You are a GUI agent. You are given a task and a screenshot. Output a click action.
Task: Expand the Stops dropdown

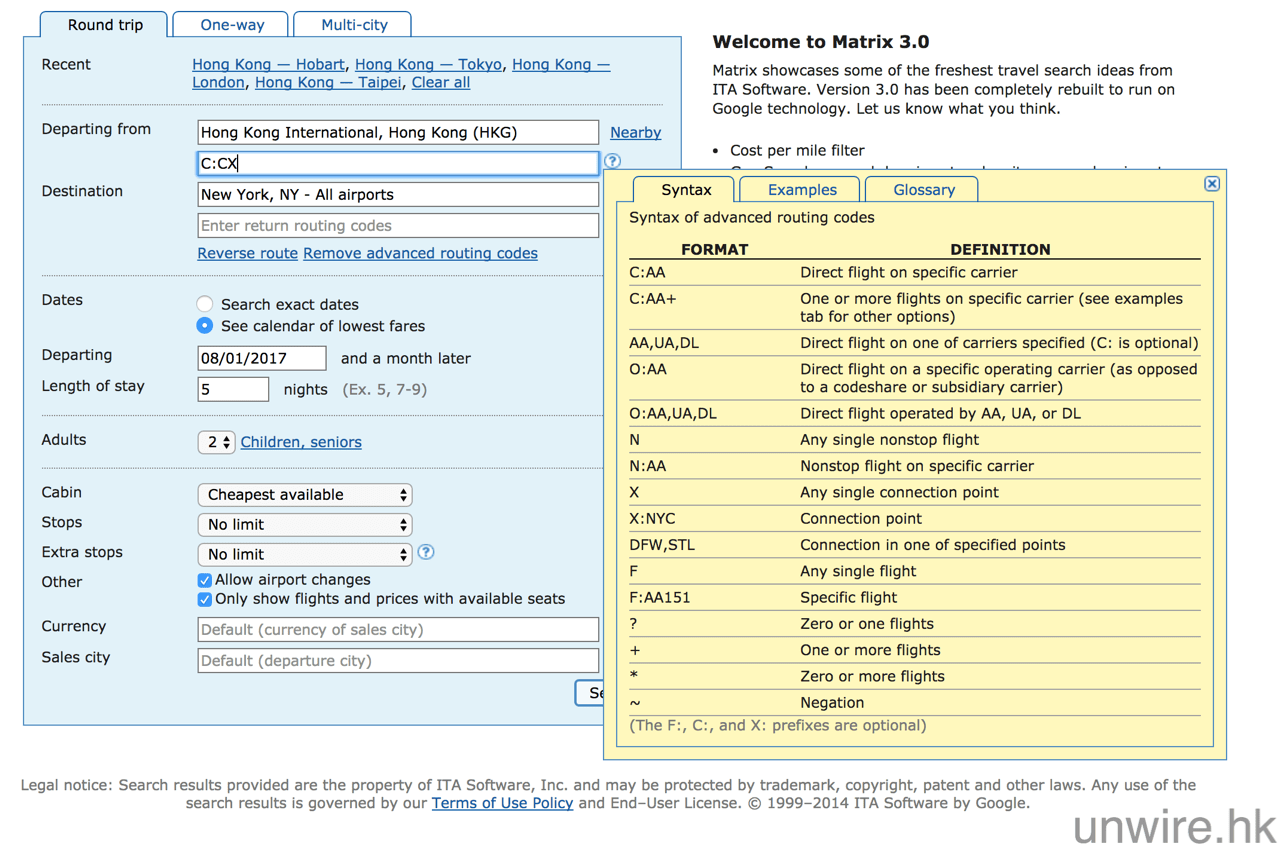pos(305,525)
